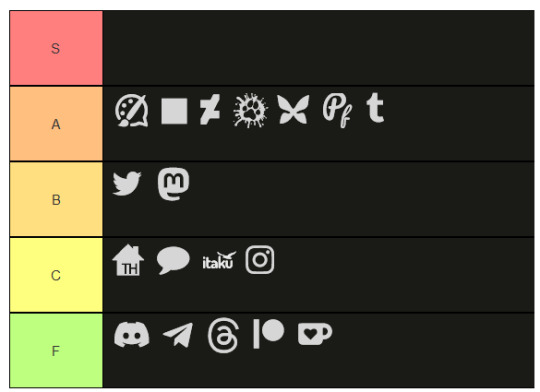Select the Pillowfort Pf icon
The width and height of the screenshot is (540, 392).
click(x=338, y=110)
